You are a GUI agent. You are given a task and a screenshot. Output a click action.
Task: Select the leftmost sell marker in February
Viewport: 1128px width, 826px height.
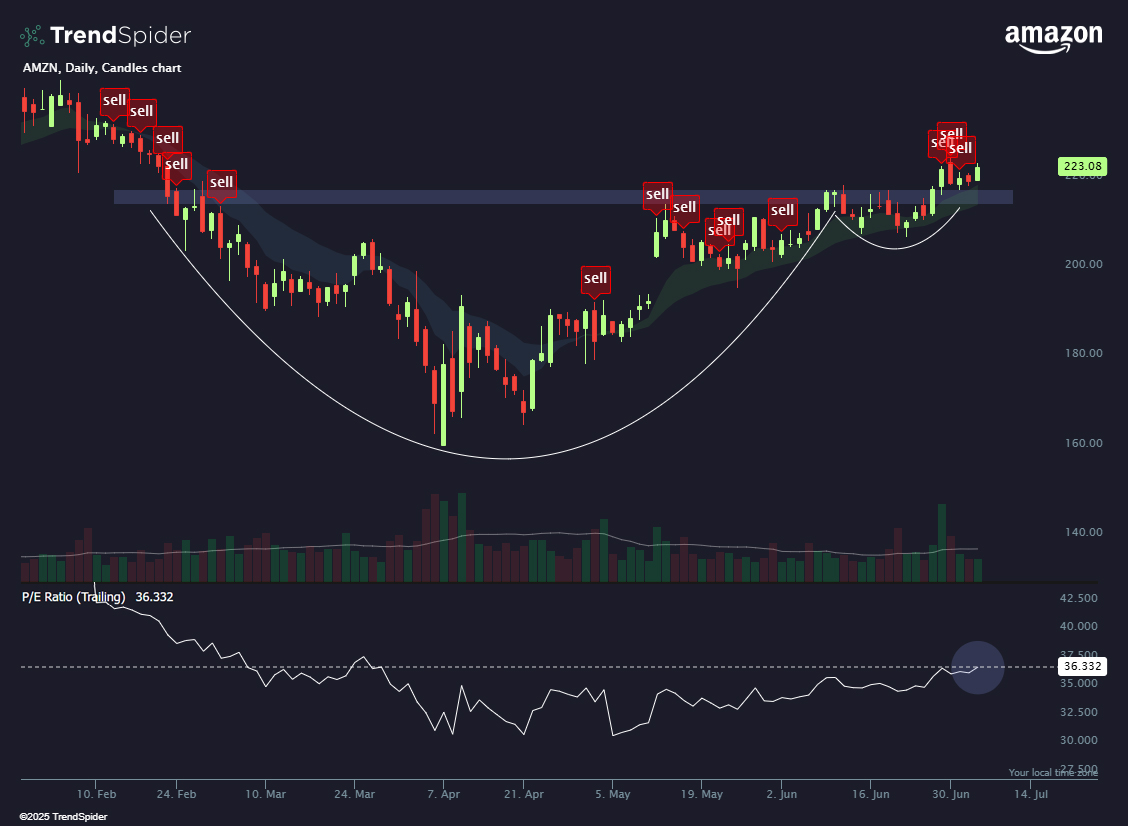click(x=114, y=101)
